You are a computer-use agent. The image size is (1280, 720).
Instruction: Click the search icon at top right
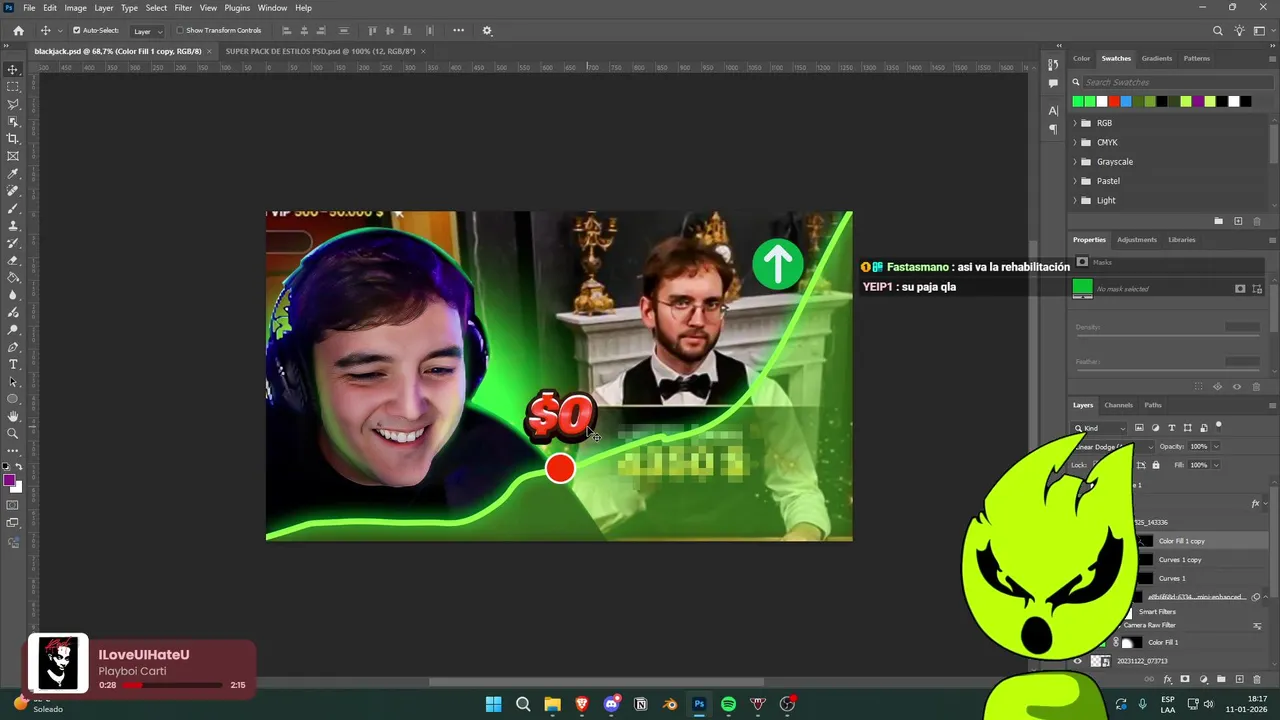pyautogui.click(x=1218, y=31)
